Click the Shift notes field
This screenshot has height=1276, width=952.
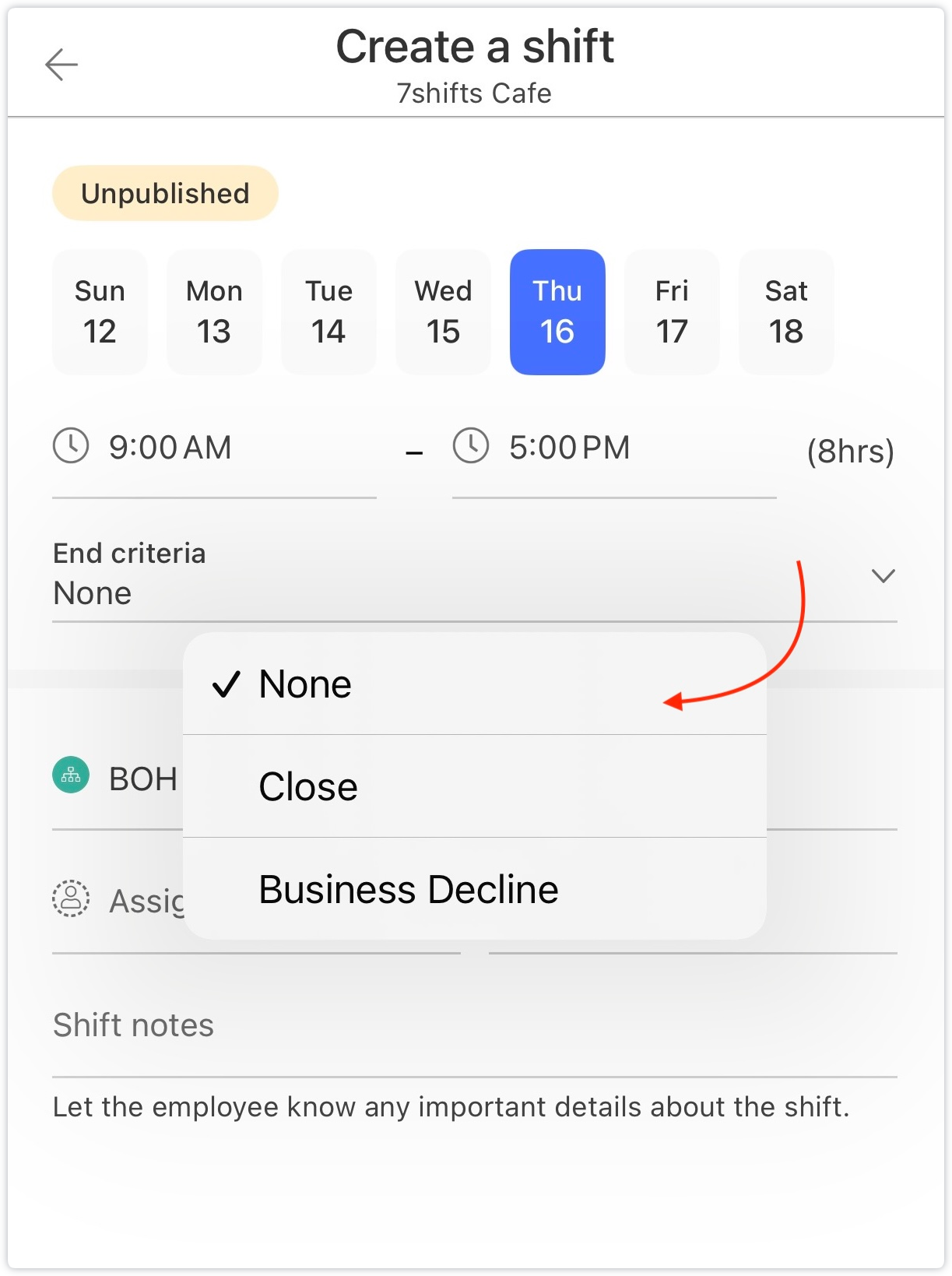pyautogui.click(x=475, y=1026)
